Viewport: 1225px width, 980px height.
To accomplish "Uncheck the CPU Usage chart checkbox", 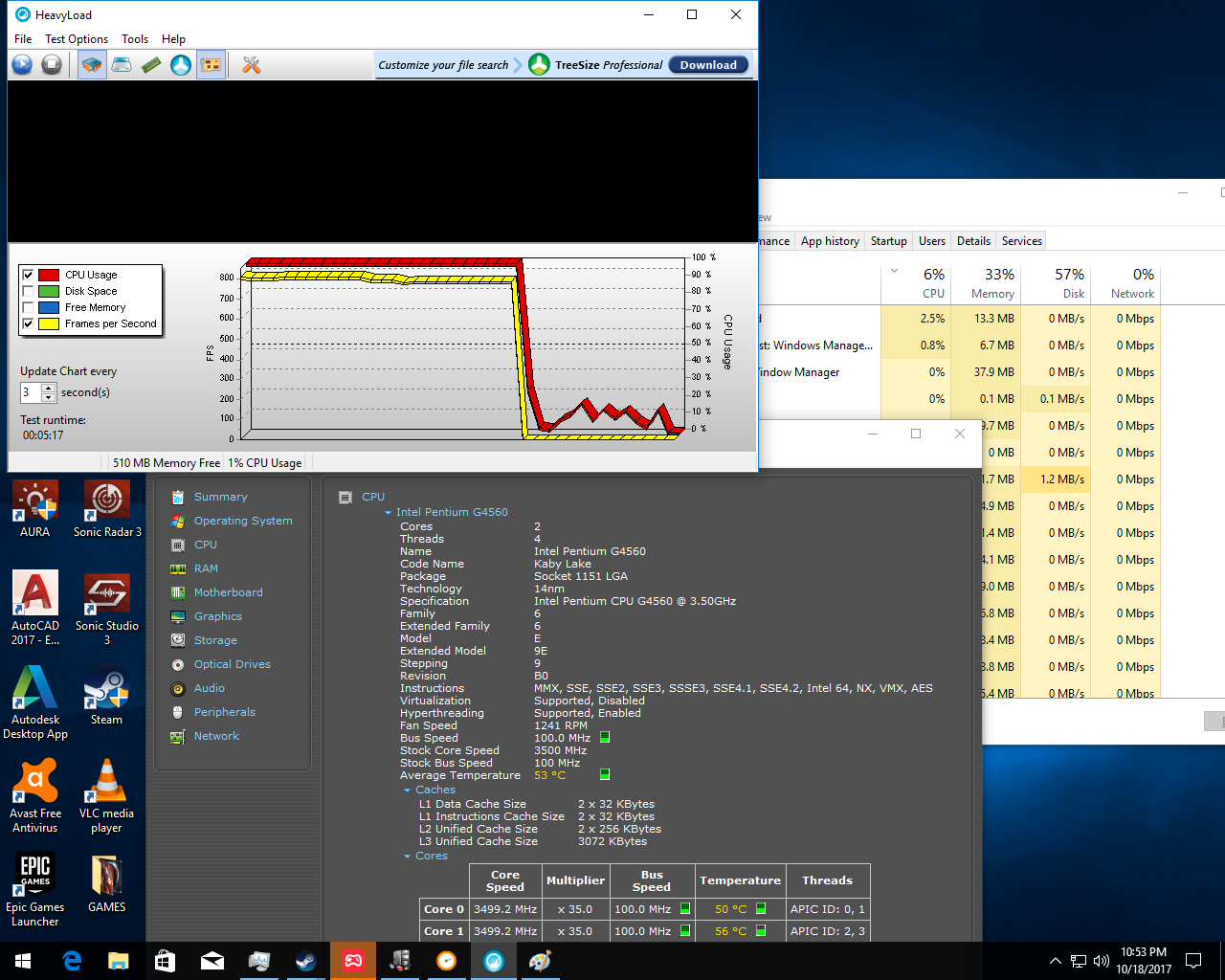I will (x=28, y=275).
